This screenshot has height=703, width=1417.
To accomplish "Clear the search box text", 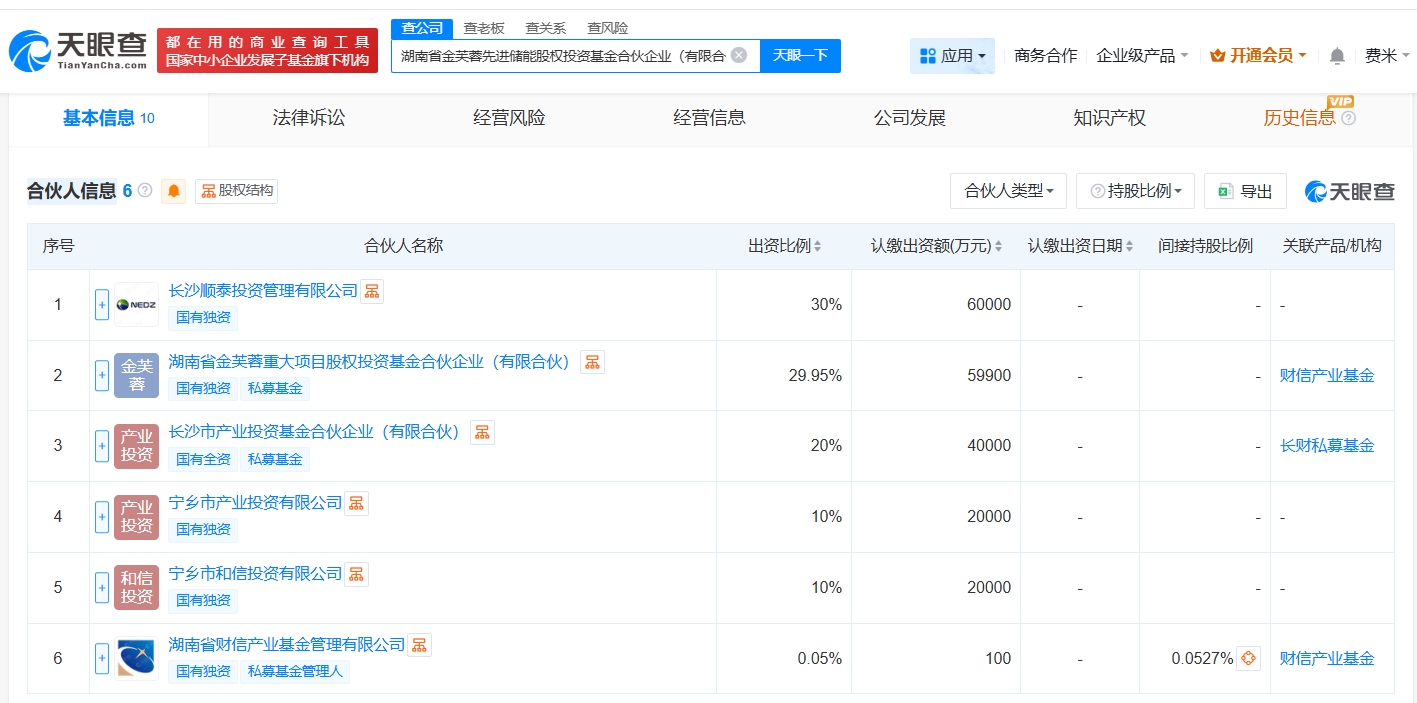I will 739,55.
